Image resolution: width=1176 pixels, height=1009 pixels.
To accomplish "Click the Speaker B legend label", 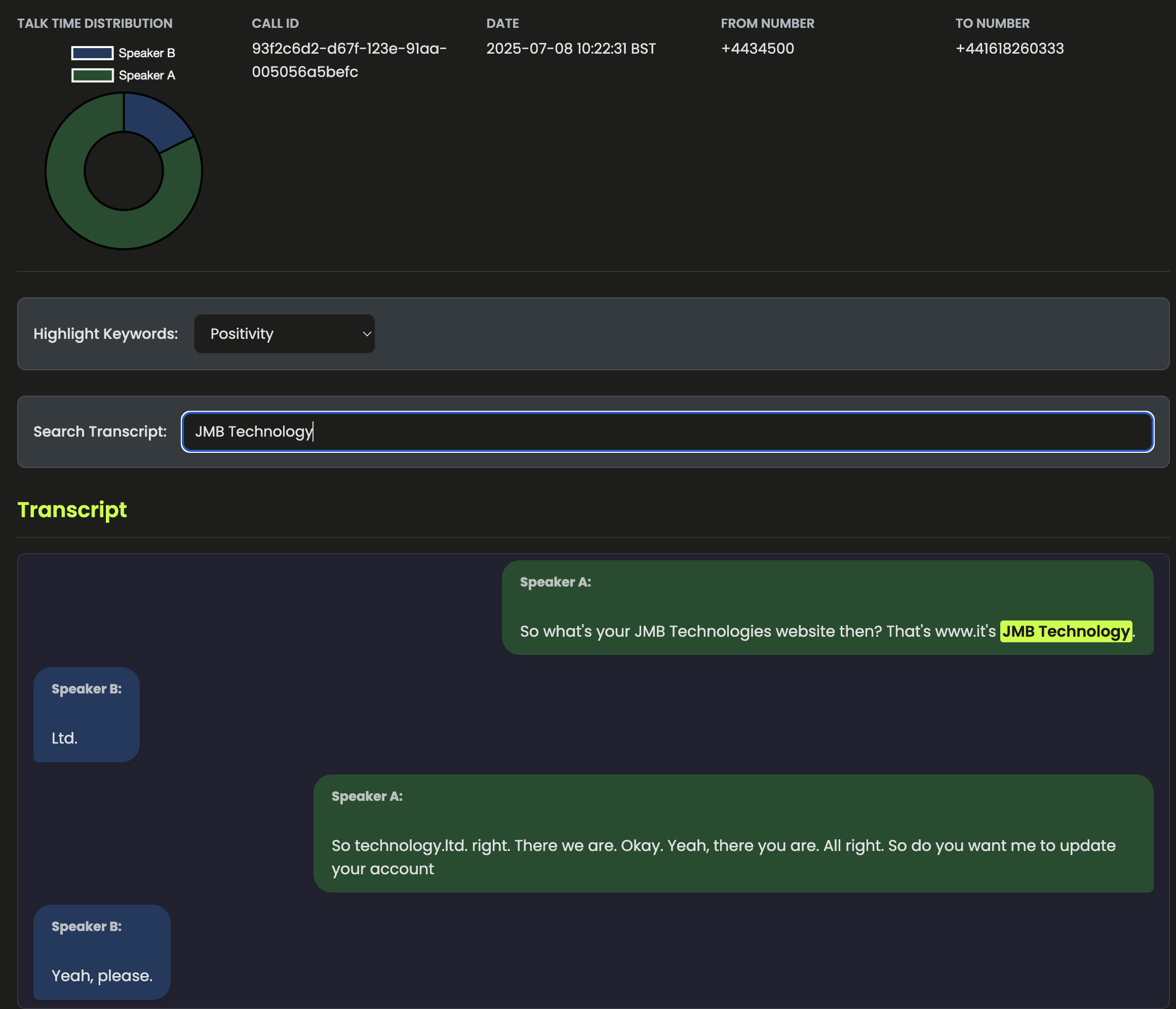I will point(147,53).
